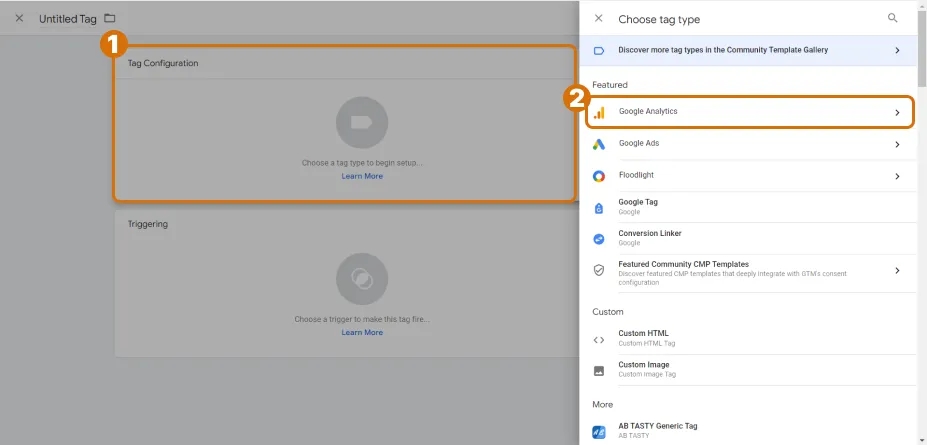Click the Tag Configuration heading
927x445 pixels.
coord(163,63)
